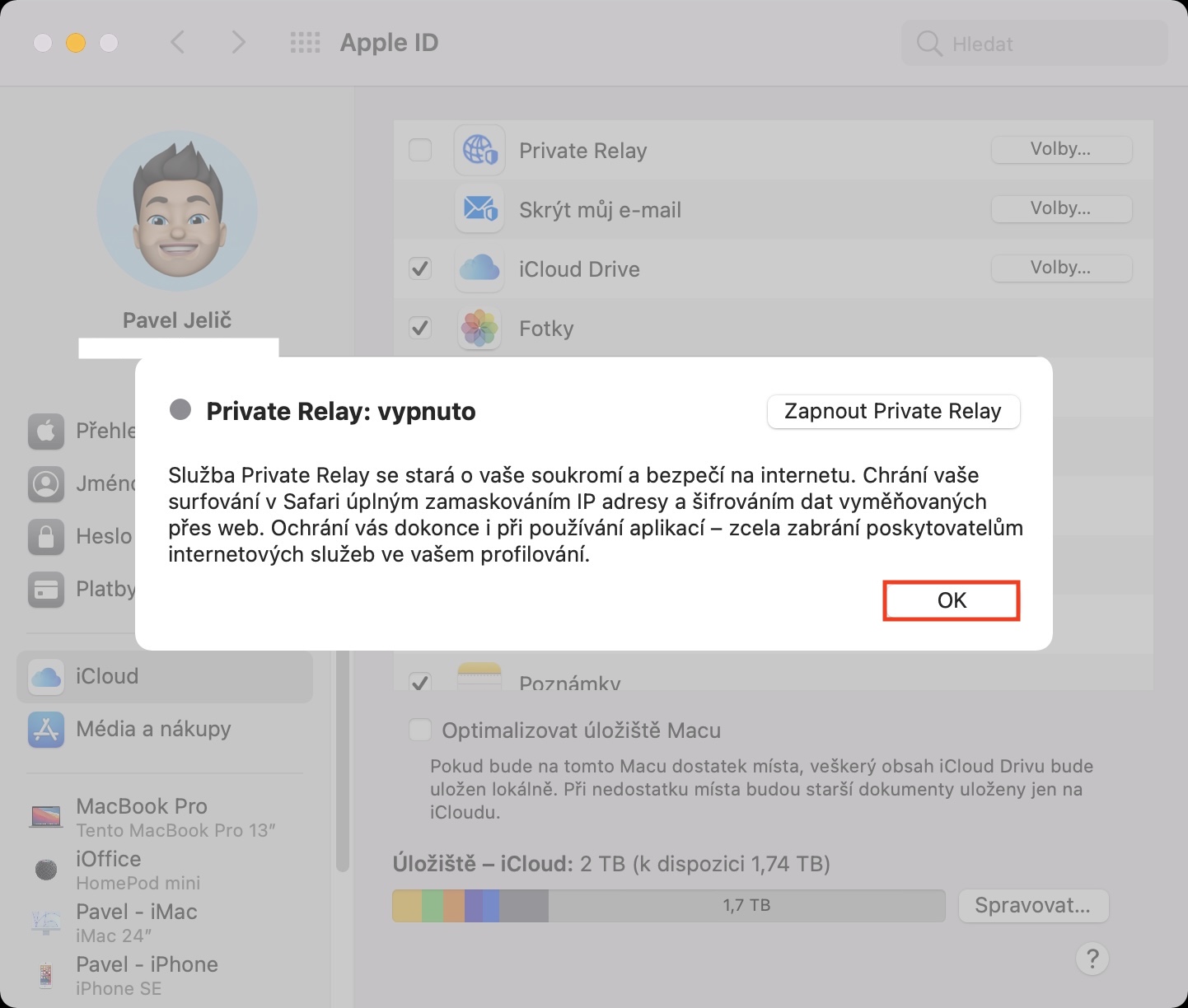Click the Private Relay: vypnuto heading
This screenshot has width=1188, height=1008.
tap(341, 411)
